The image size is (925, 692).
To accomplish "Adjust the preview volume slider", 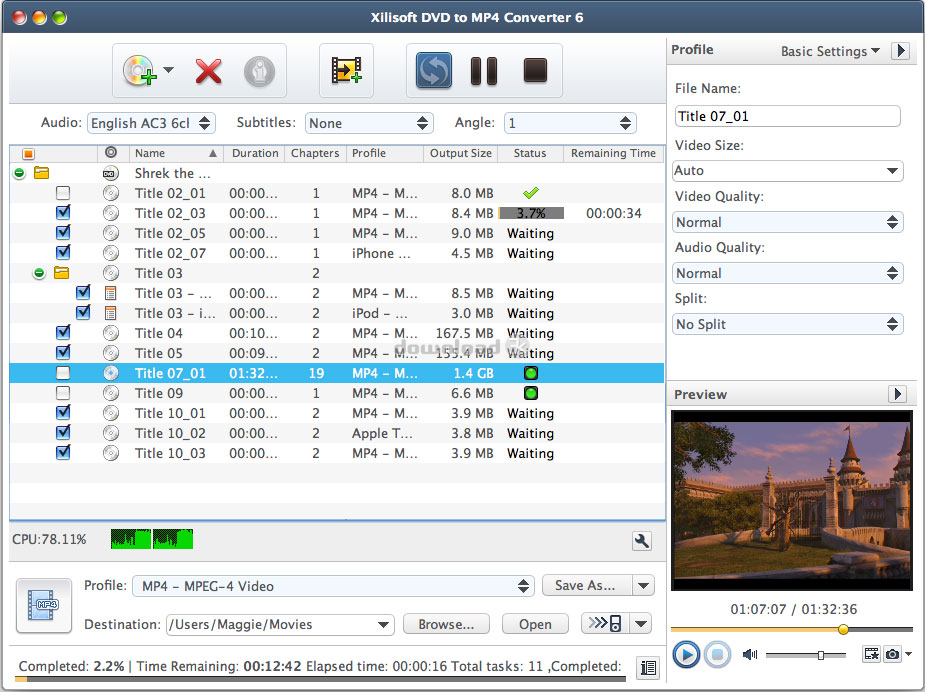I will [819, 655].
